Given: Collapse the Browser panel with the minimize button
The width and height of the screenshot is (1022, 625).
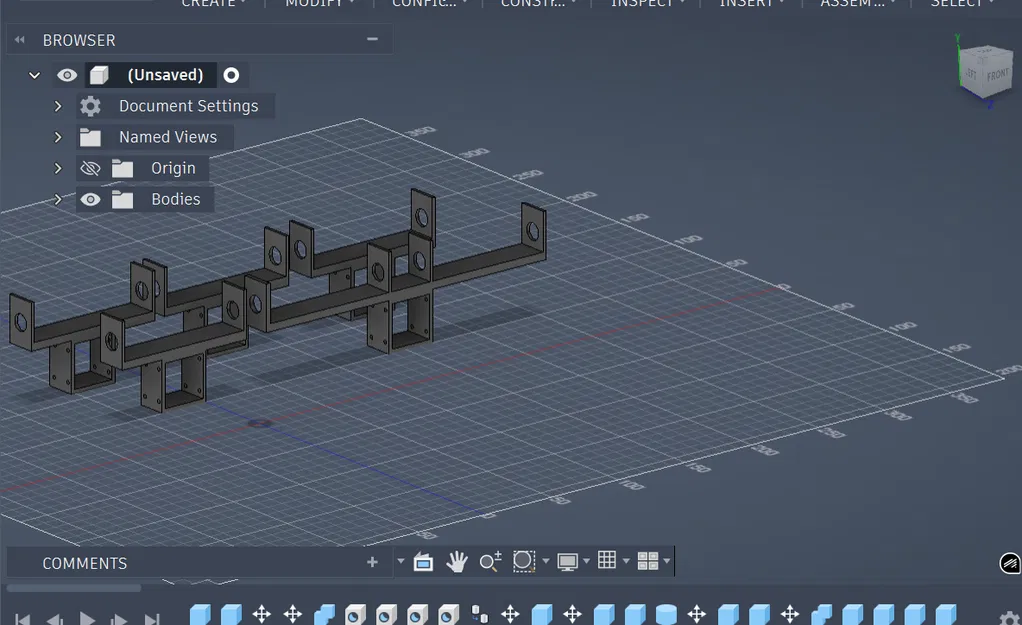Looking at the screenshot, I should click(372, 40).
